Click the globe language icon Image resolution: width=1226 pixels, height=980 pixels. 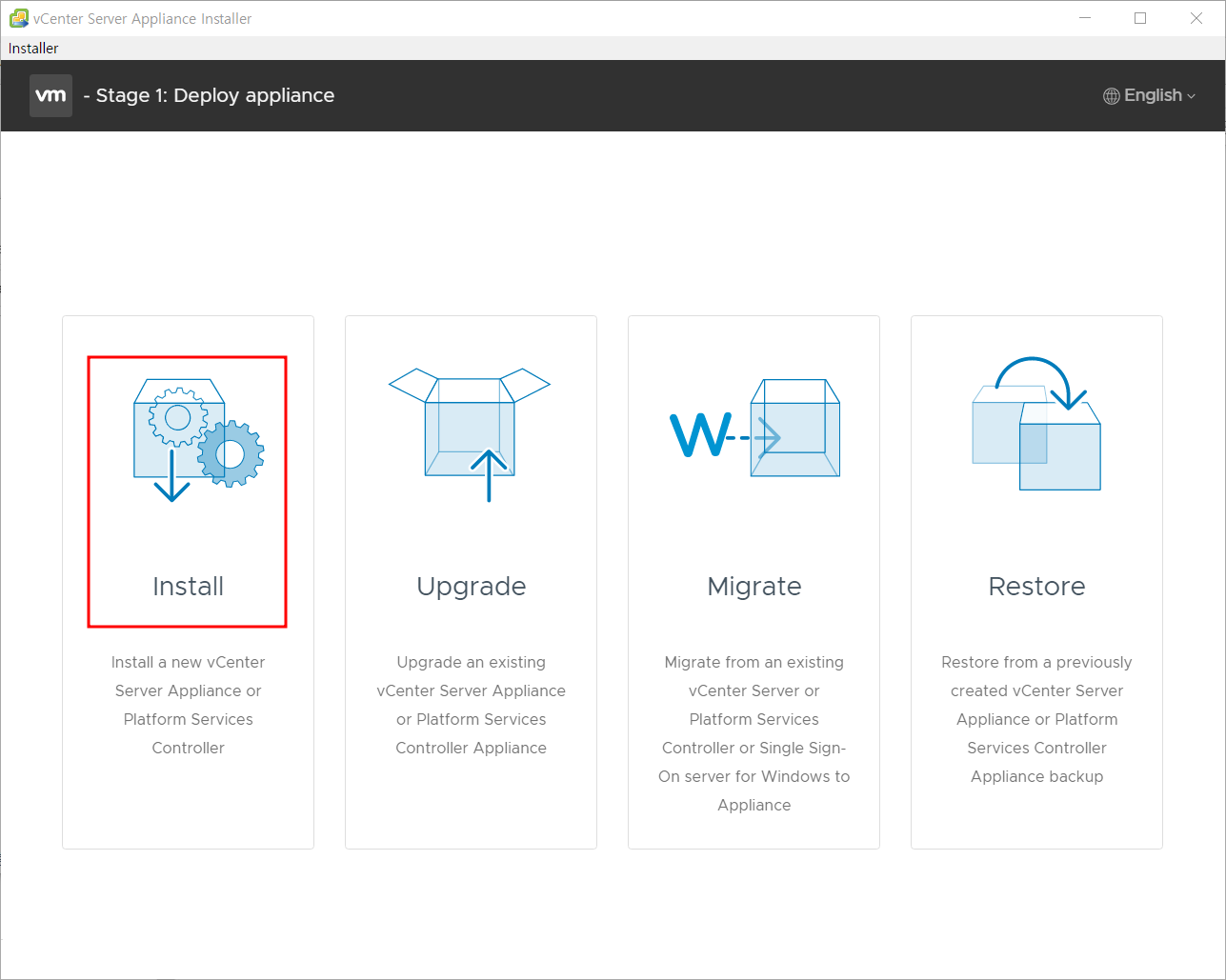click(x=1112, y=95)
